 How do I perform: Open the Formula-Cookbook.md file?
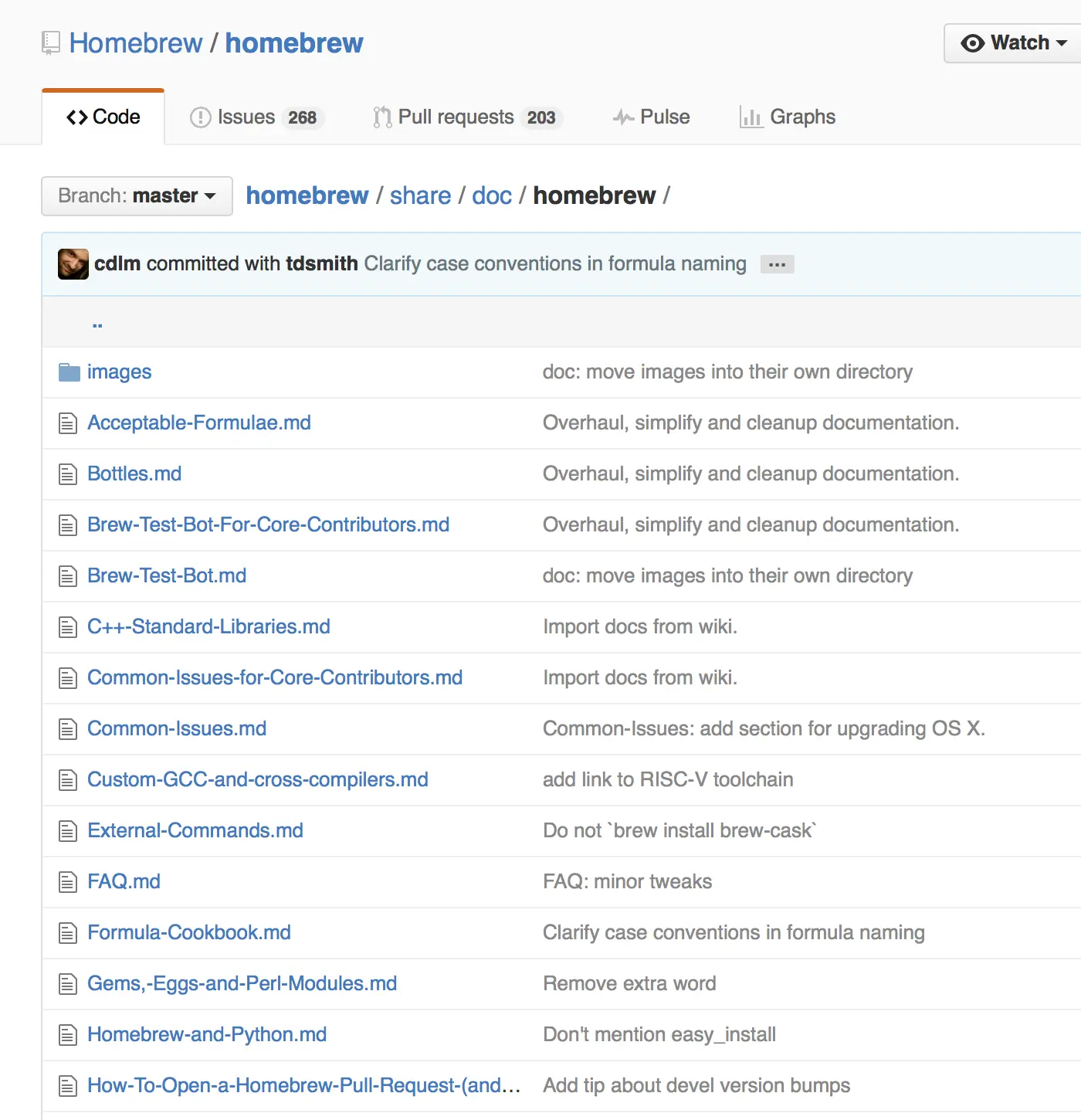coord(189,932)
